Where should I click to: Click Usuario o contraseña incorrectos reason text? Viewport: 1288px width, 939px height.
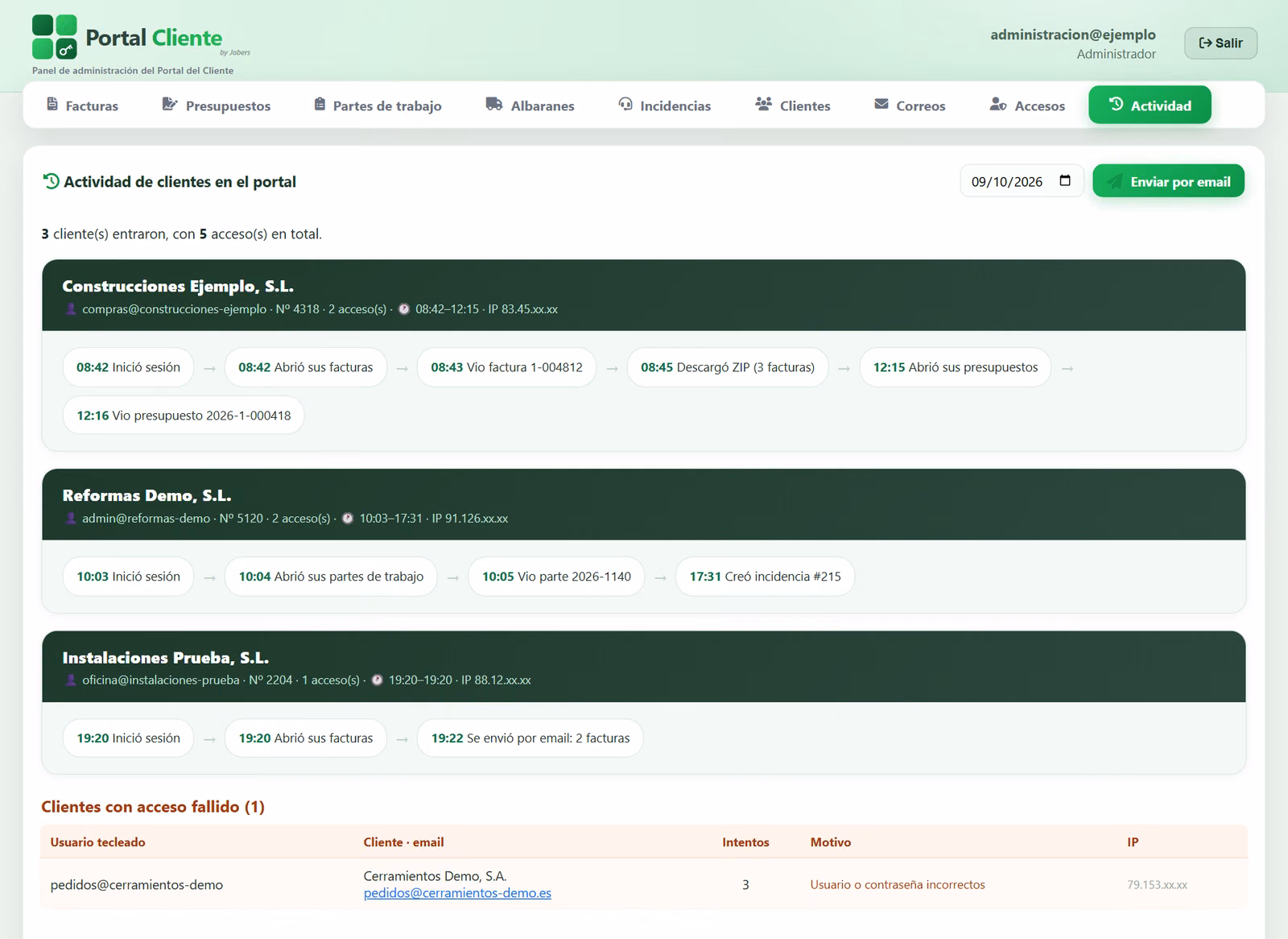(x=898, y=885)
